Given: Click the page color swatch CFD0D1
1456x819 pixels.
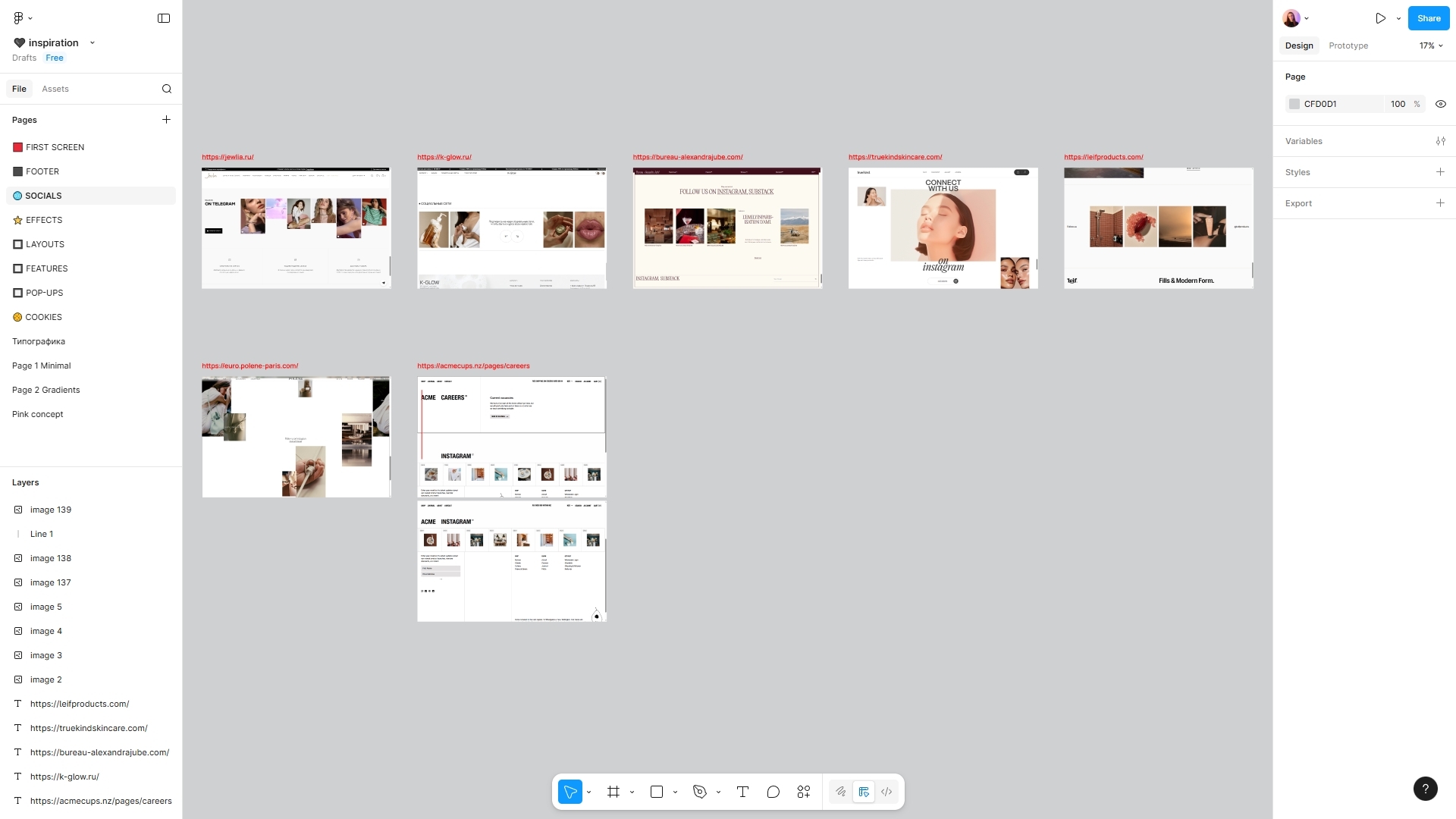Looking at the screenshot, I should coord(1294,104).
